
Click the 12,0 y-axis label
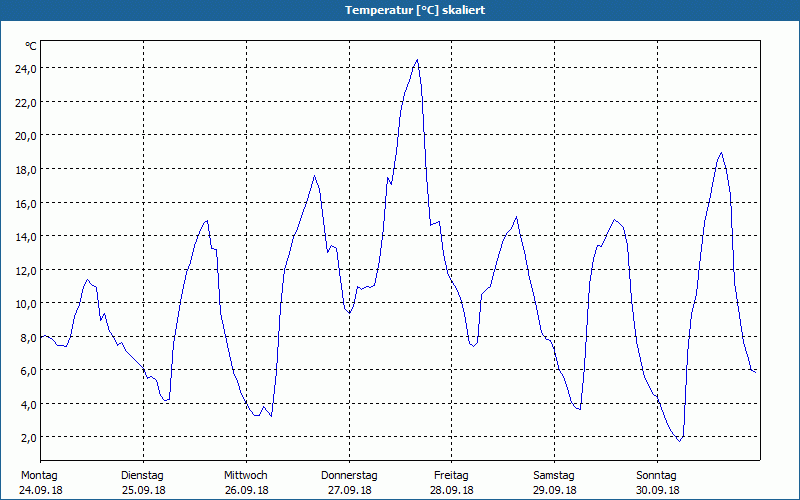pyautogui.click(x=26, y=270)
